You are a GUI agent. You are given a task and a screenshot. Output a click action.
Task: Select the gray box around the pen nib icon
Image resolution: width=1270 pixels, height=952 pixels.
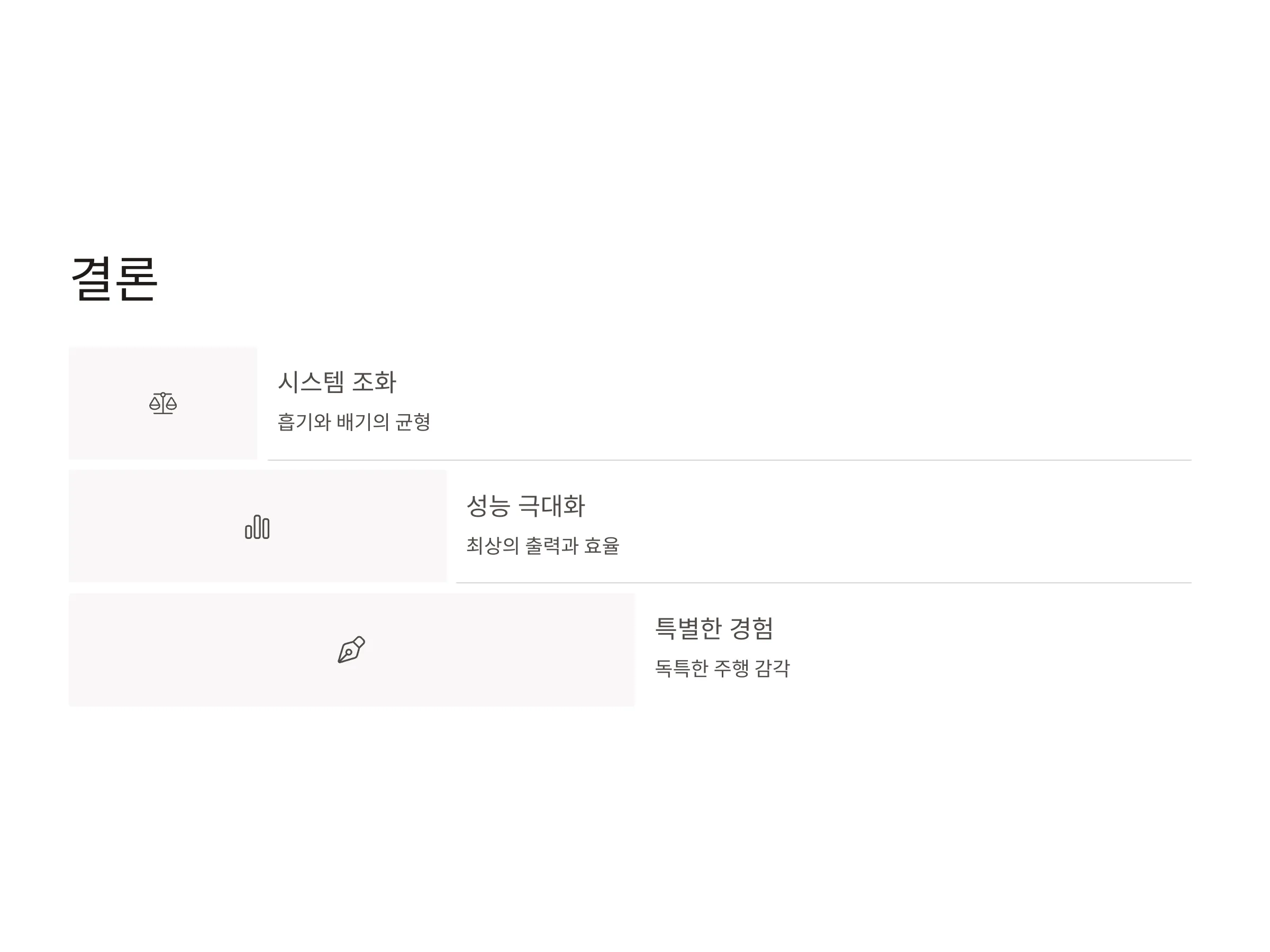[352, 649]
